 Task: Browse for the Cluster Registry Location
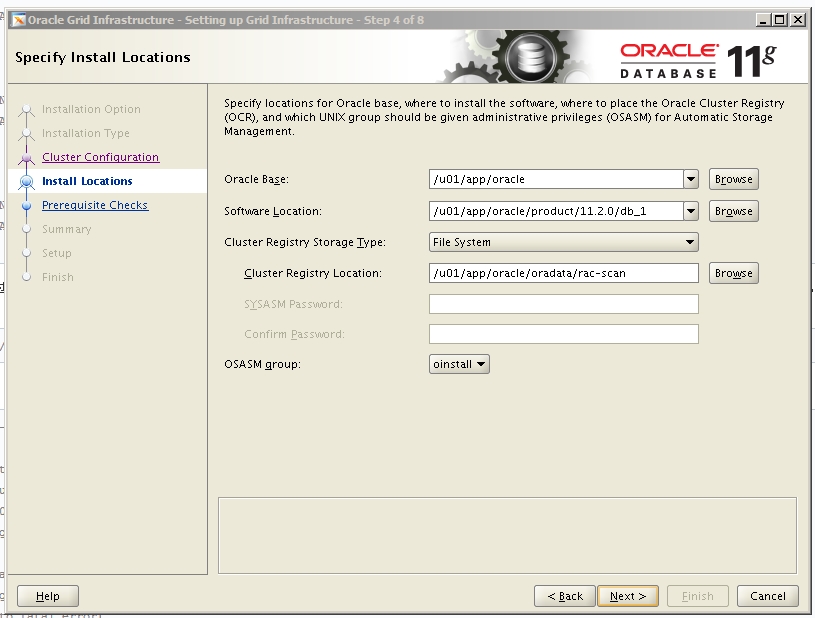click(x=733, y=273)
